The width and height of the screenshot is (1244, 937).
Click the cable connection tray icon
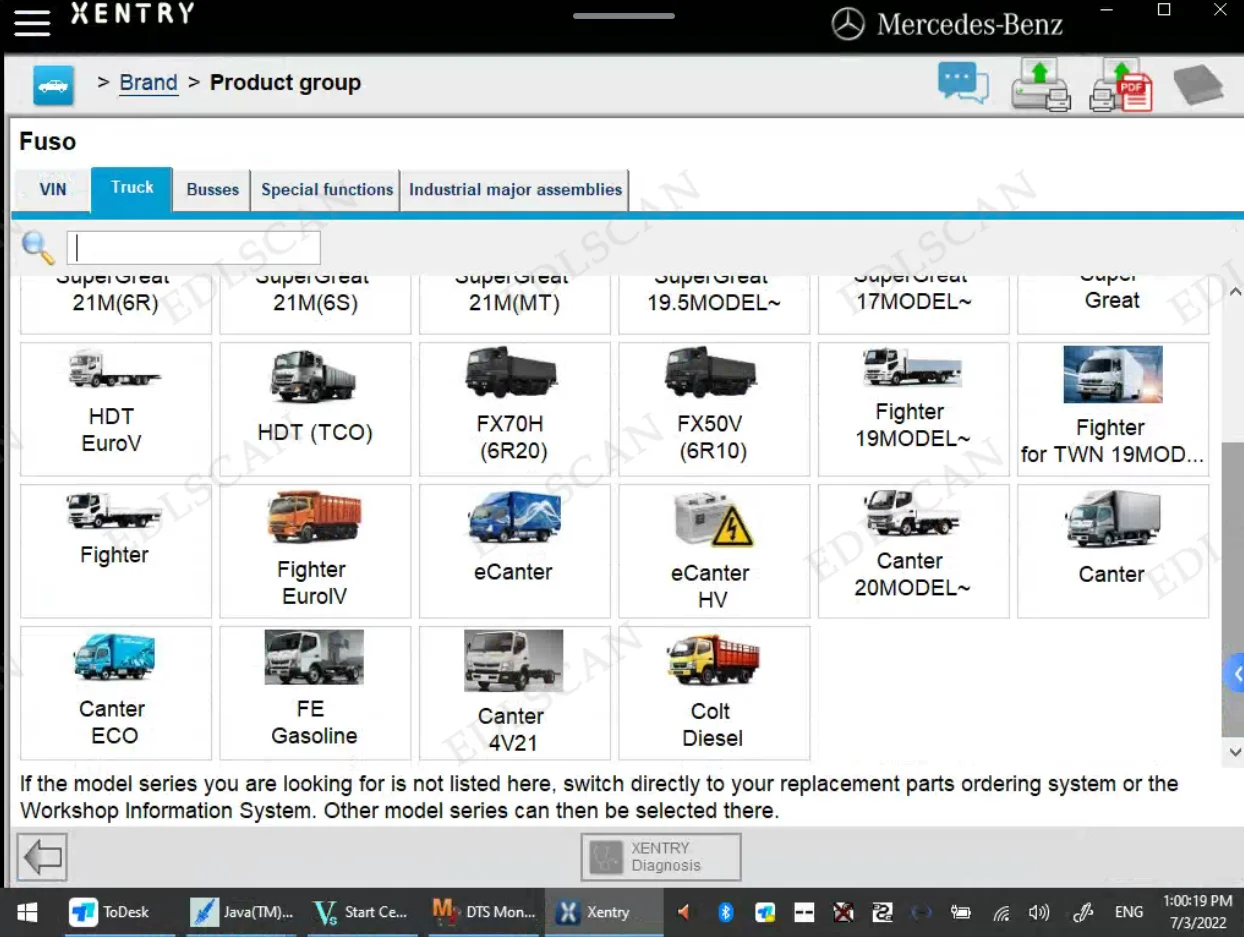[883, 912]
